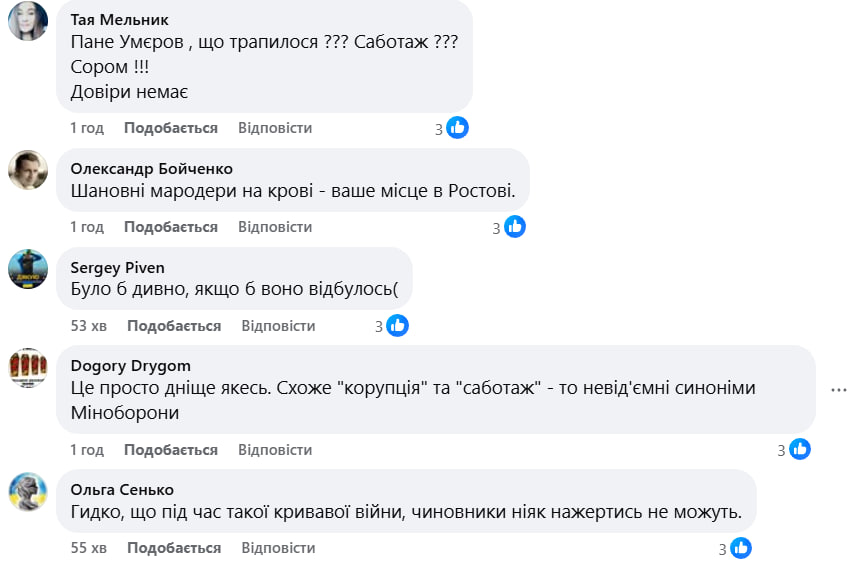Reply to Олександр Бойченко using Відповісти
Viewport: 847px width, 564px height.
click(x=275, y=227)
